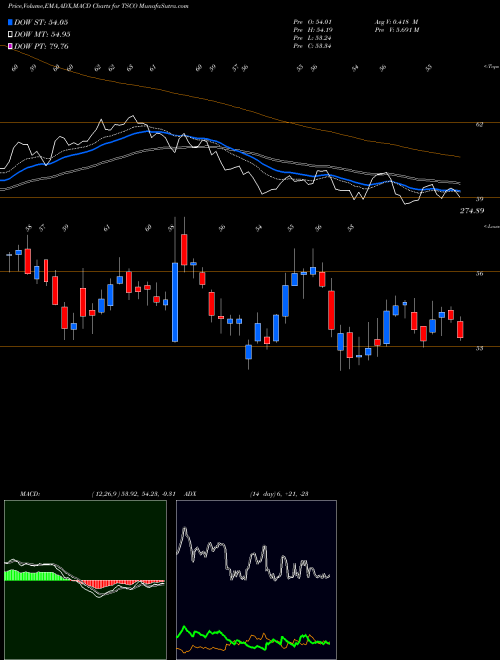
Task: Click the 62 price level label
Action: [479, 125]
